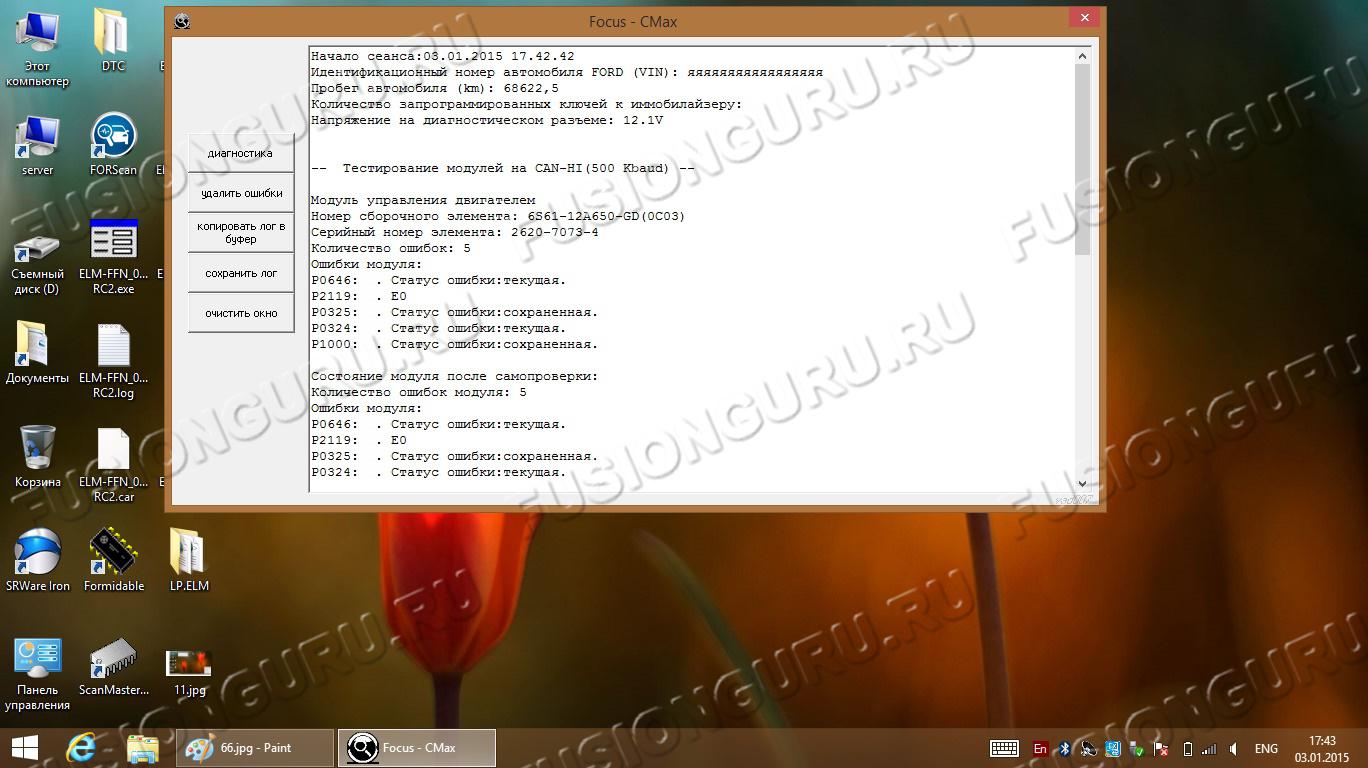Screen dimensions: 1368x768
Task: Click the line 'Начало сеанса:03.01.2015 17.42.42'
Action: pos(443,56)
